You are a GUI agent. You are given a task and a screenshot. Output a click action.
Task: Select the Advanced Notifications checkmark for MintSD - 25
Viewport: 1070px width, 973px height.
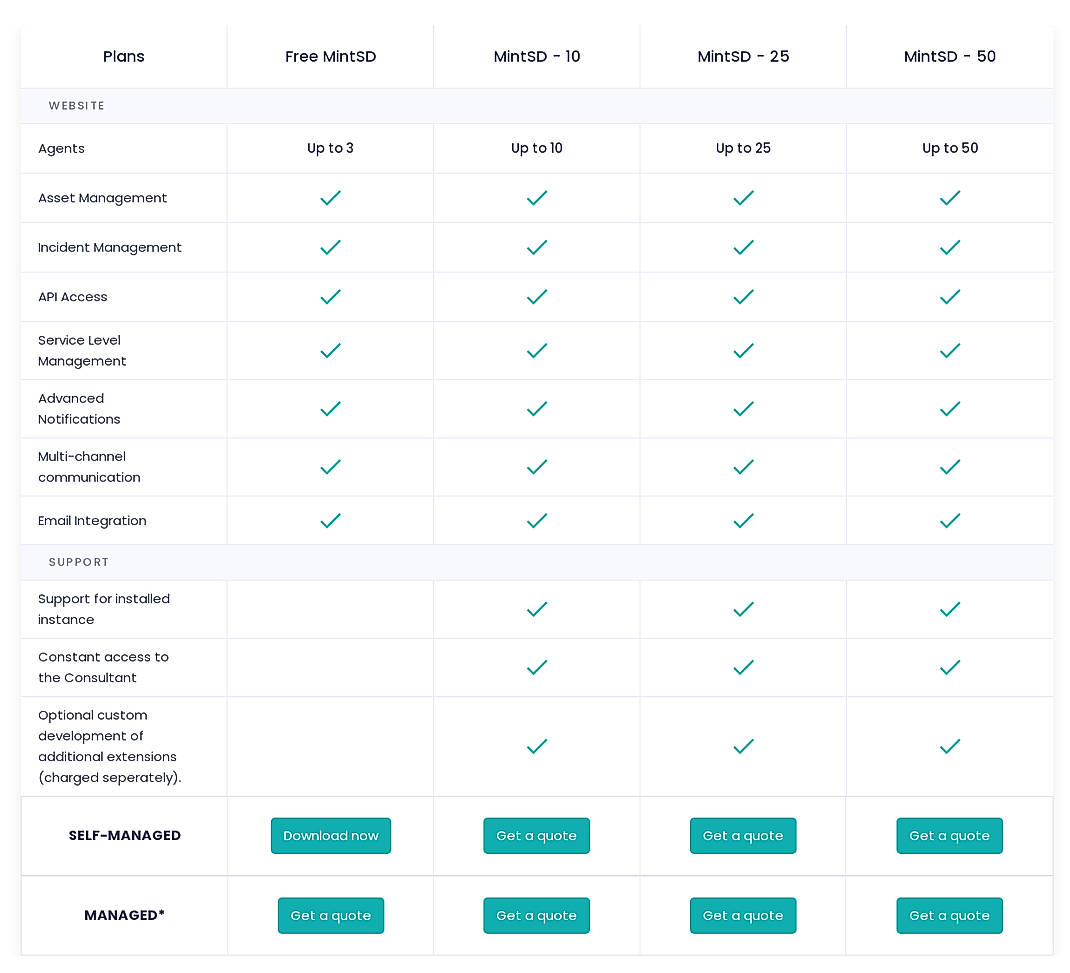point(743,408)
